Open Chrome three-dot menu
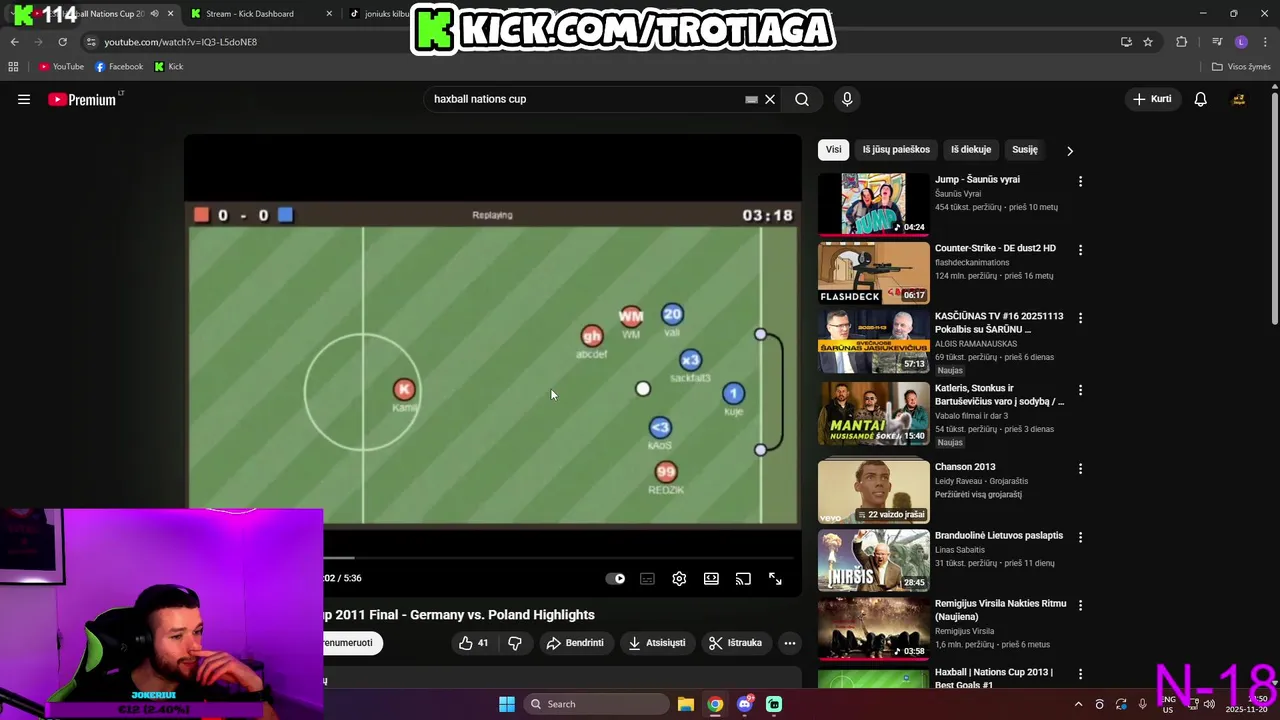Viewport: 1280px width, 720px height. [1266, 42]
